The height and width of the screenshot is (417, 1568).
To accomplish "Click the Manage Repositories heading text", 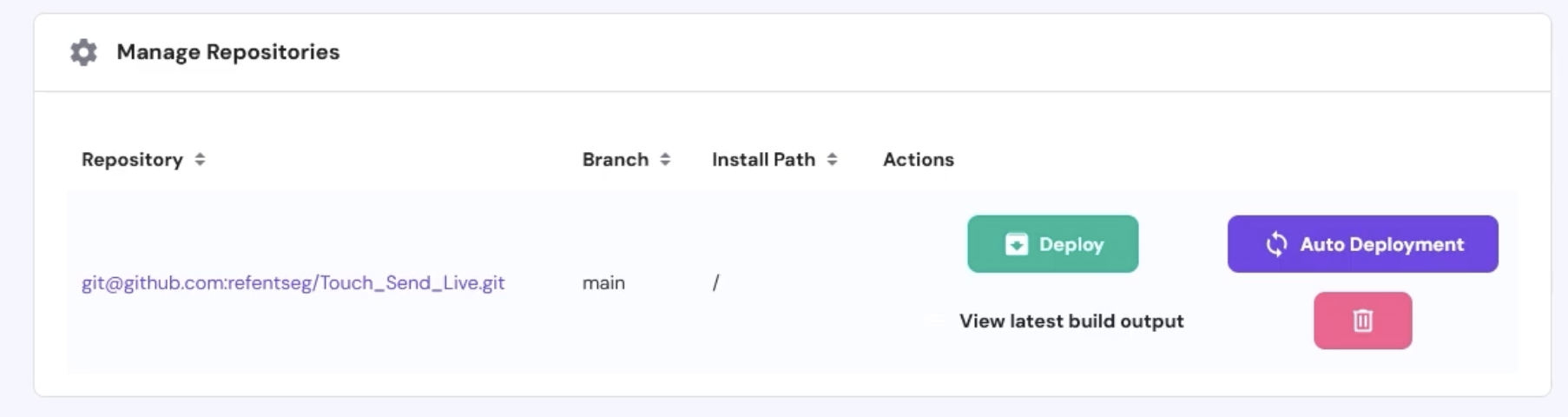I will [x=227, y=52].
